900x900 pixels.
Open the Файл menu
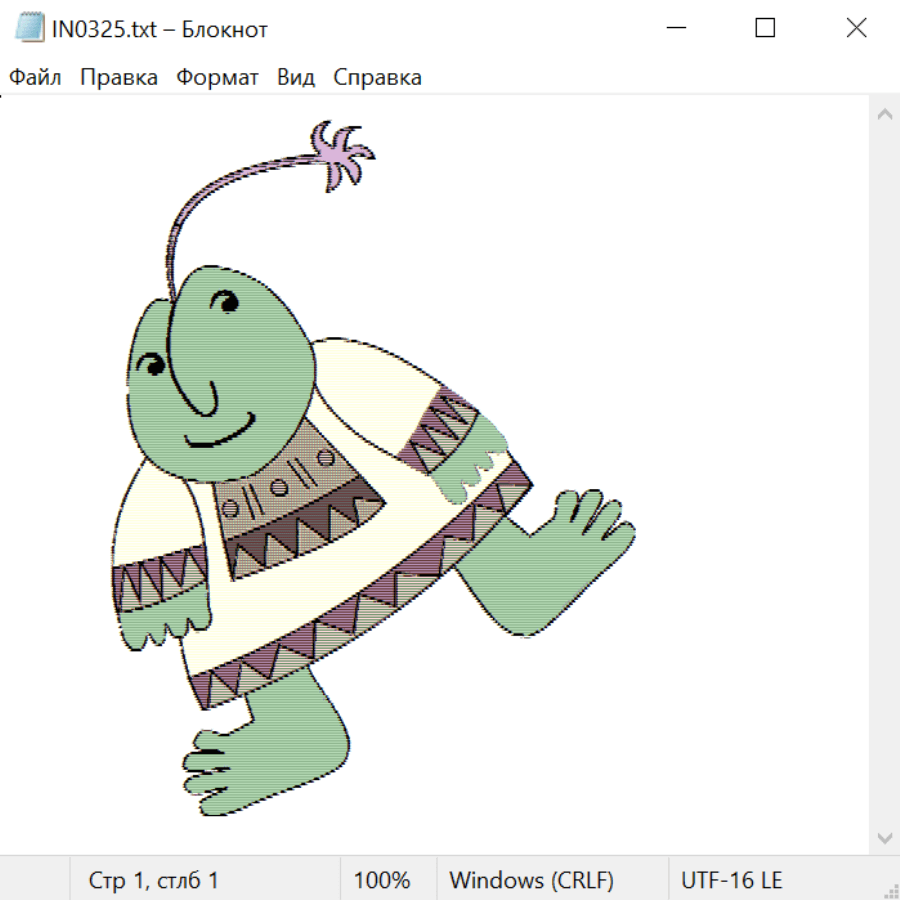coord(35,78)
